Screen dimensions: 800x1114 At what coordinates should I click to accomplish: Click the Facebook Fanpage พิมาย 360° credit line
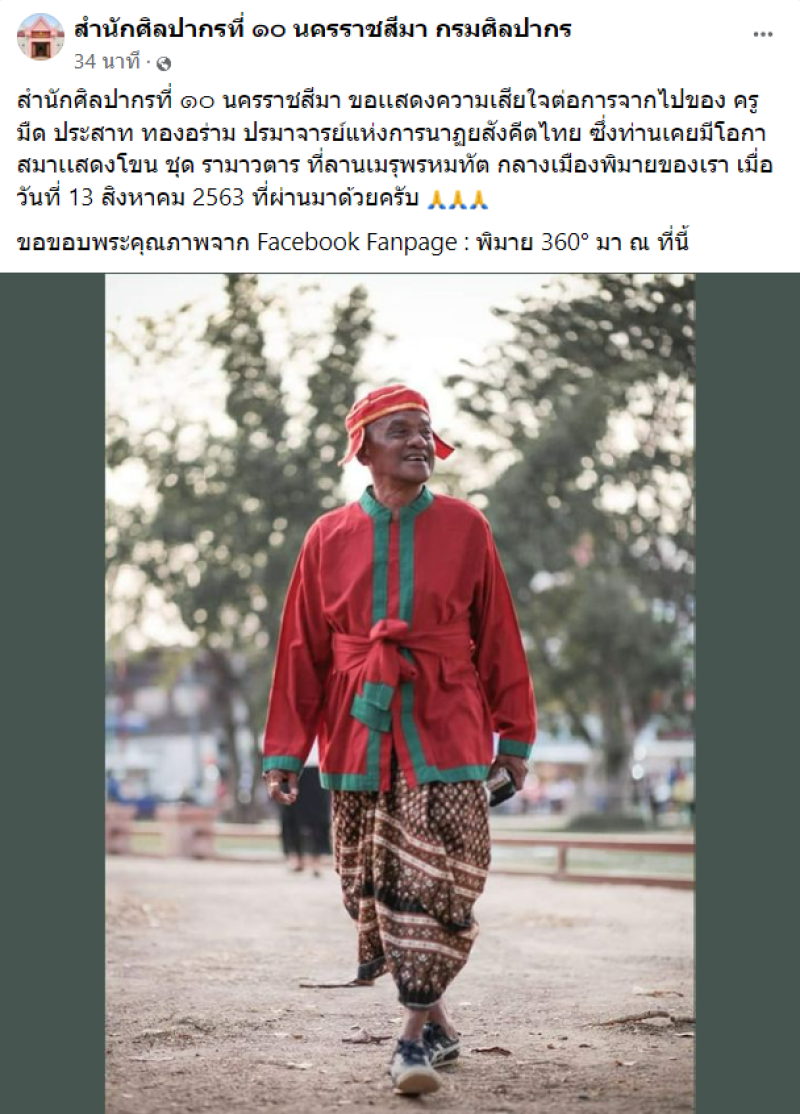point(353,243)
